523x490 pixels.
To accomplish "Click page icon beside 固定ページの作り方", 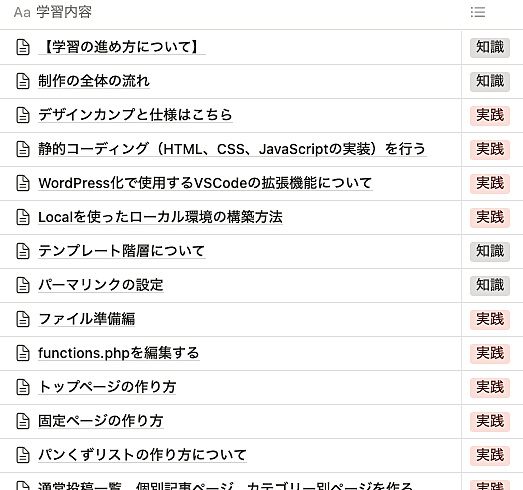I will tap(23, 421).
